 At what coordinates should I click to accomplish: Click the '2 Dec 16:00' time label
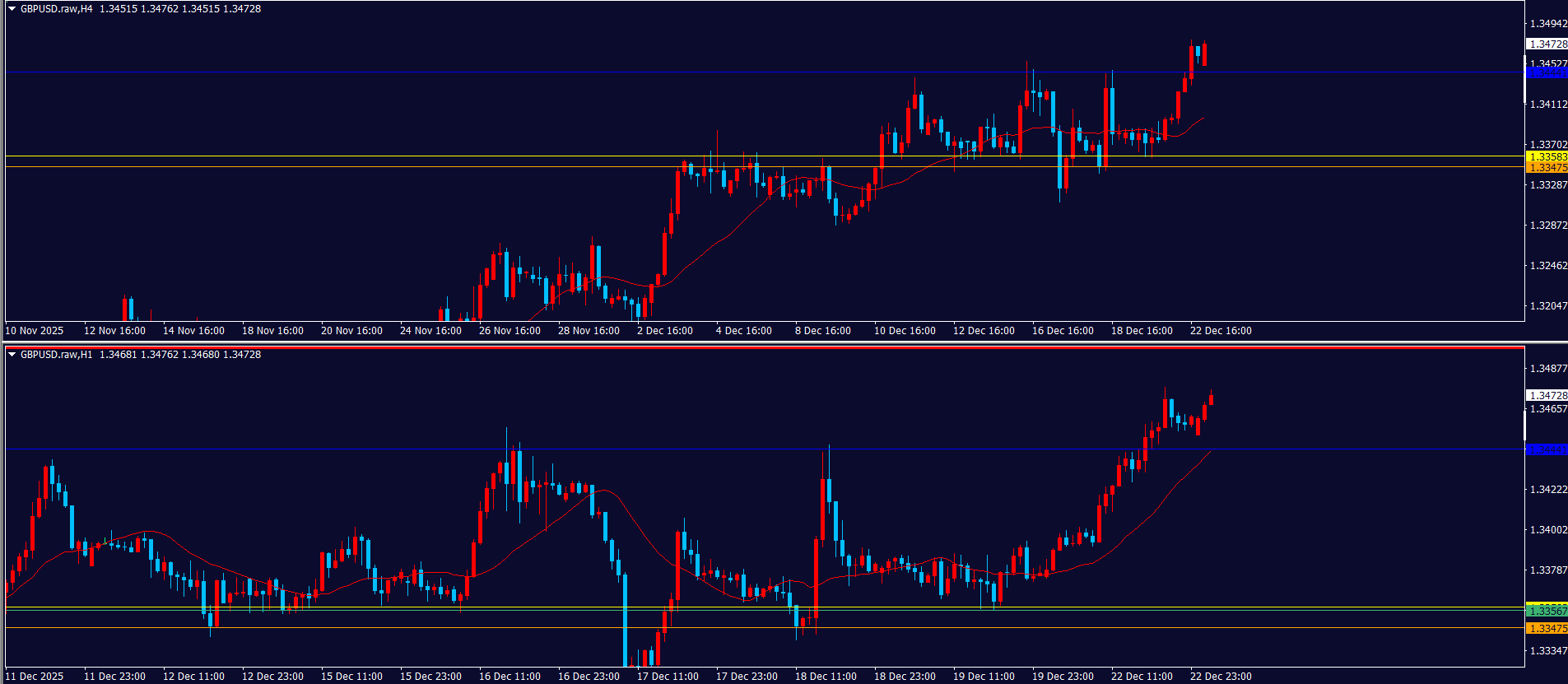click(x=664, y=331)
